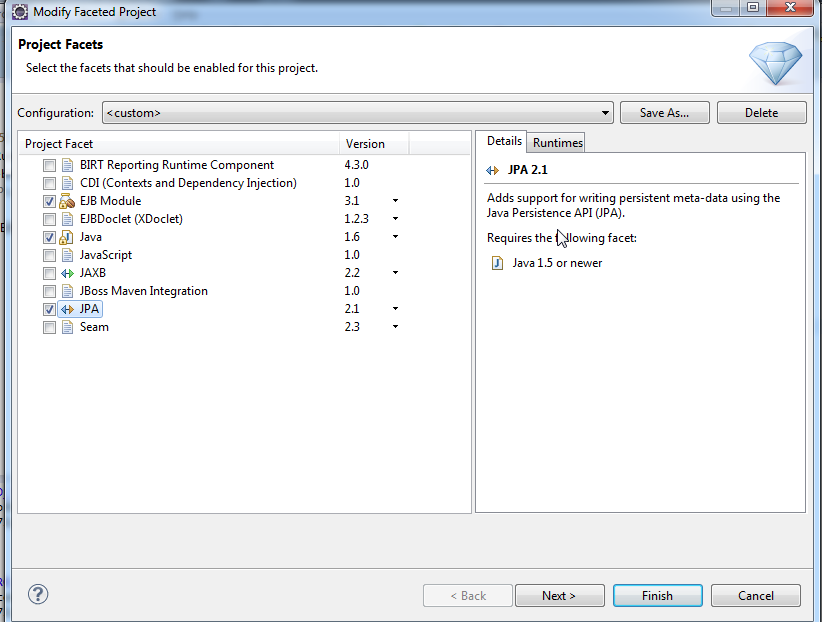Click the Java facet icon

tap(68, 237)
